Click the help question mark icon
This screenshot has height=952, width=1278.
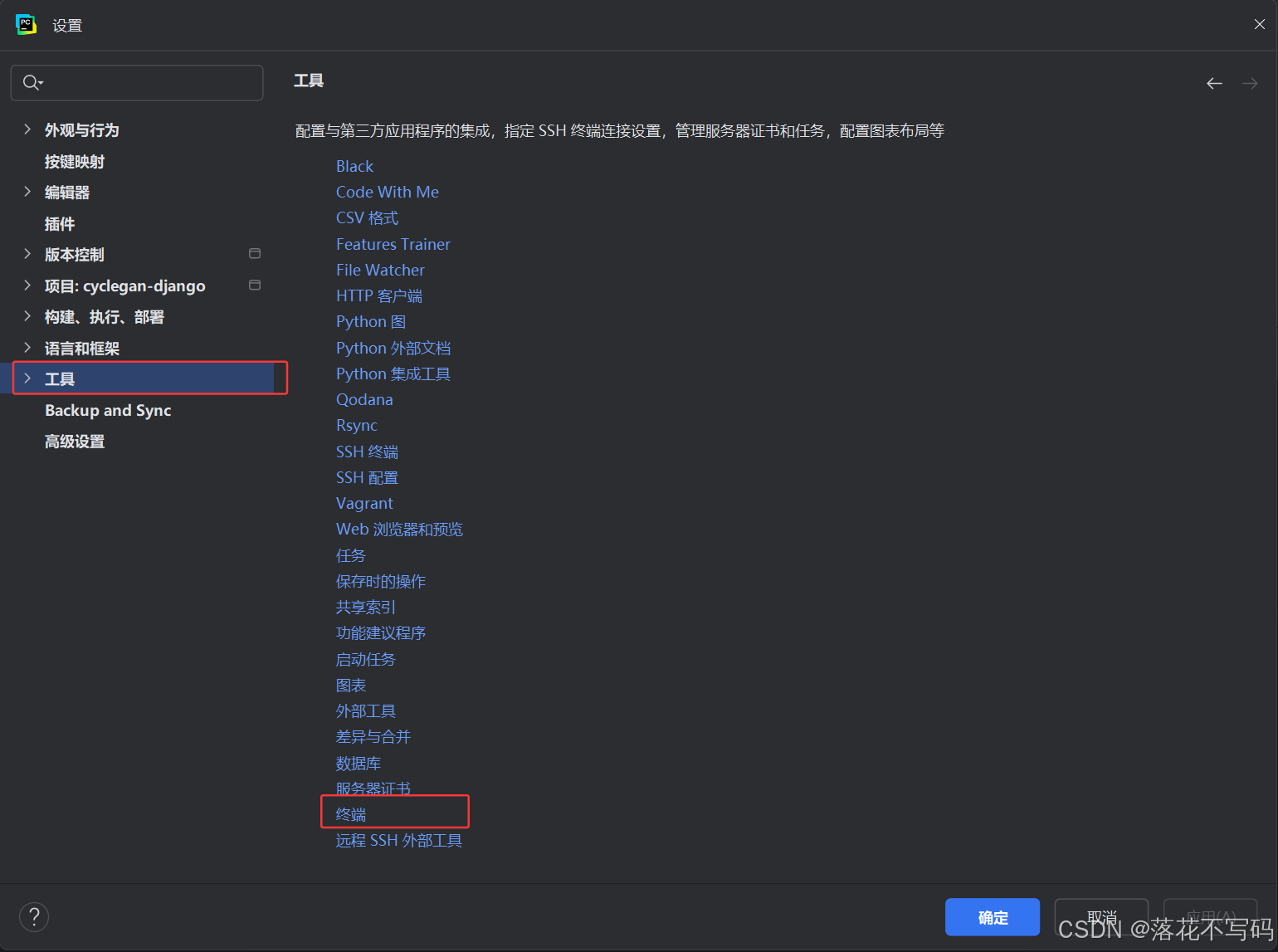[33, 917]
